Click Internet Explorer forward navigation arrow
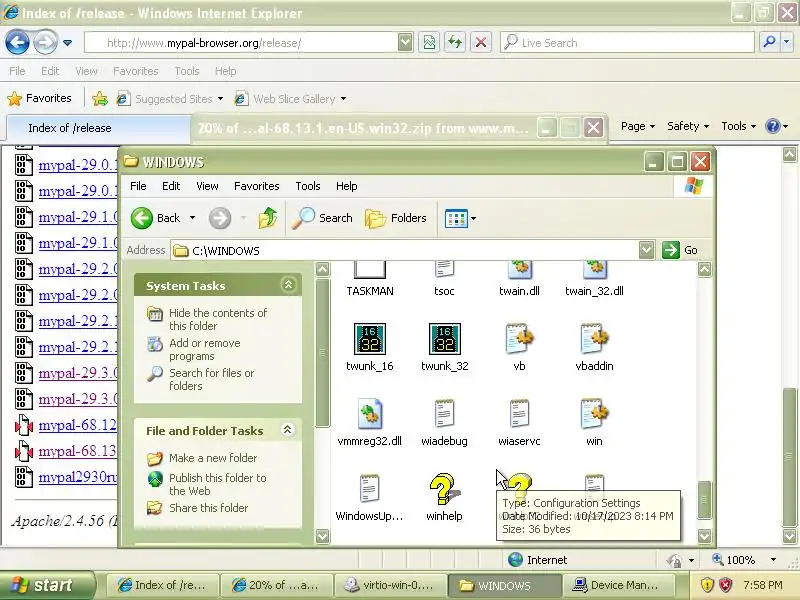The image size is (800, 600). pos(45,42)
